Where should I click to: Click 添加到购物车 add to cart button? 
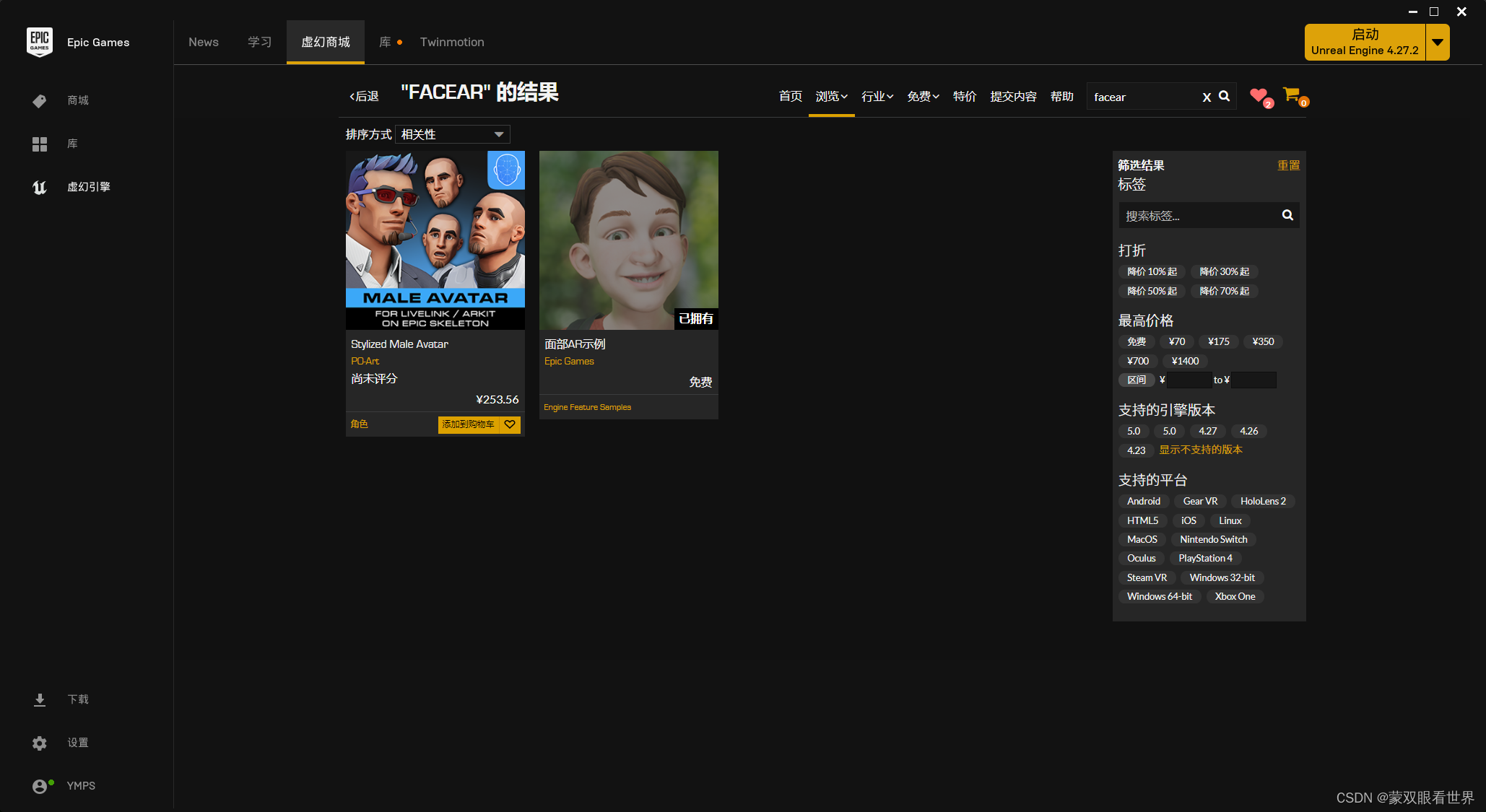click(468, 424)
